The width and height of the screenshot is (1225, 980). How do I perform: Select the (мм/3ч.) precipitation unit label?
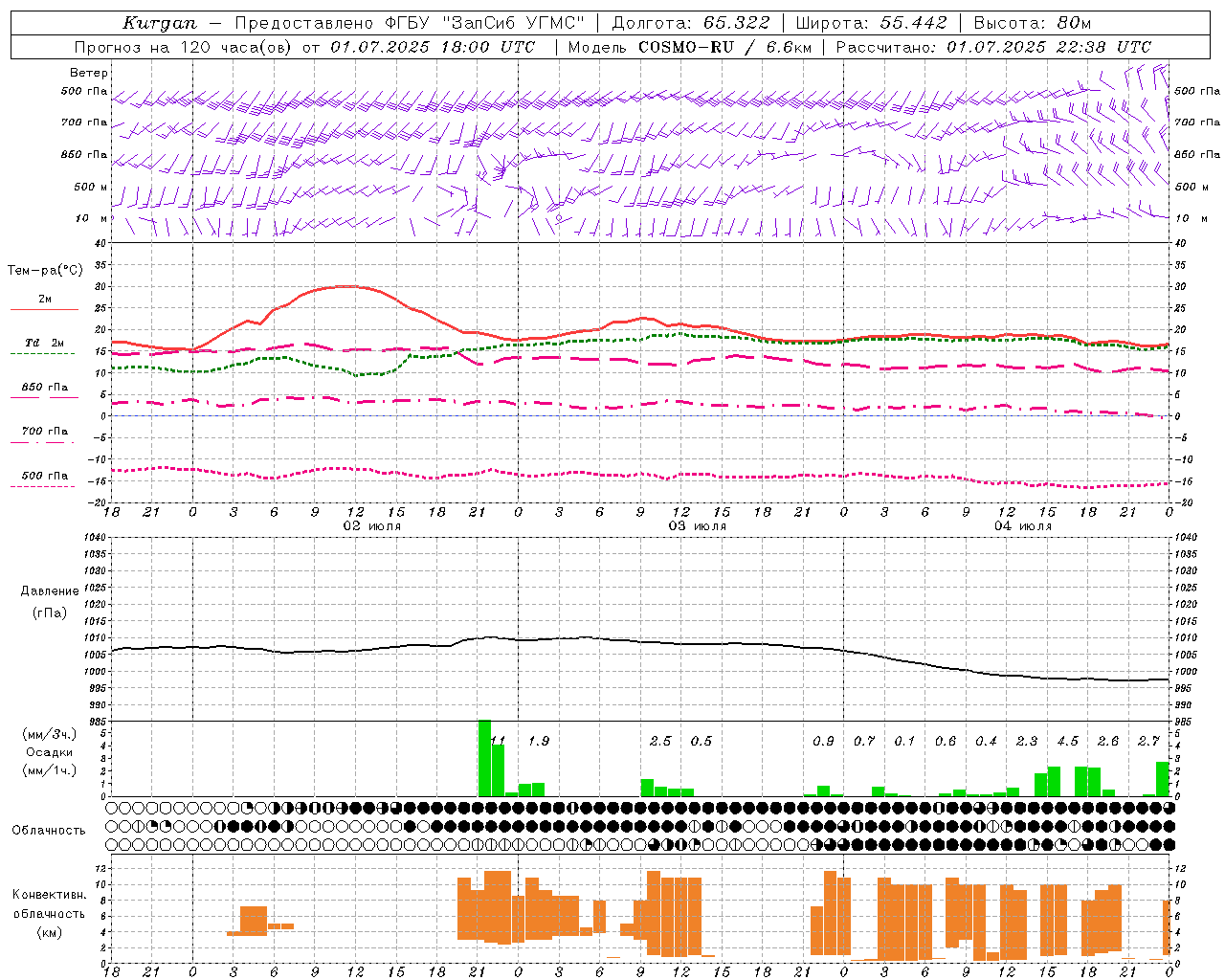[49, 734]
